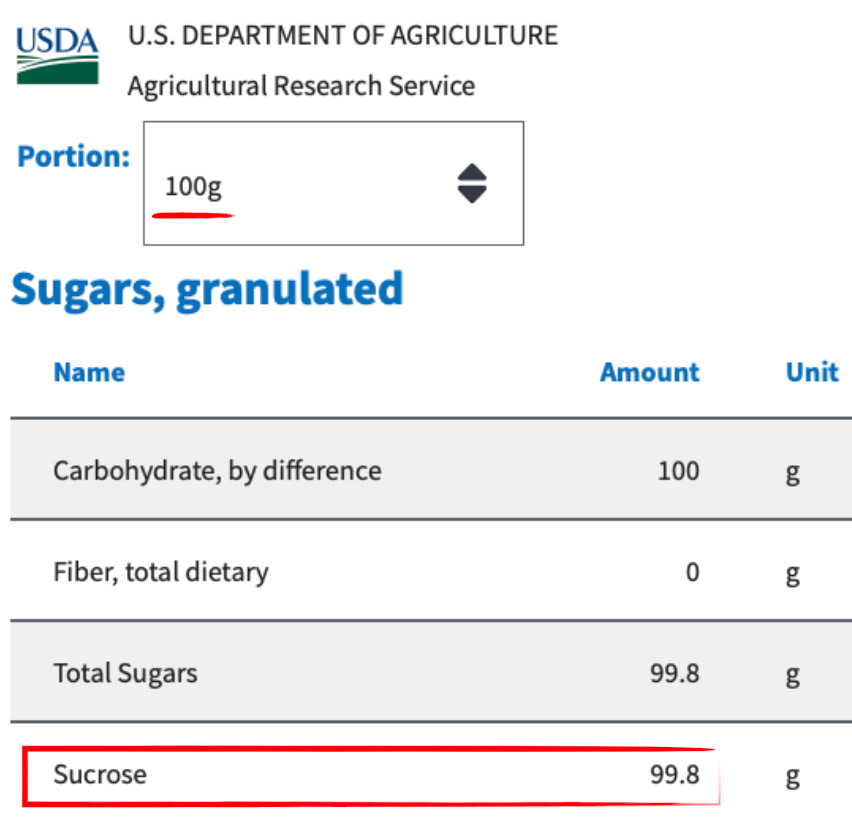Click the U.S. Department of Agriculture heading

coord(343,35)
